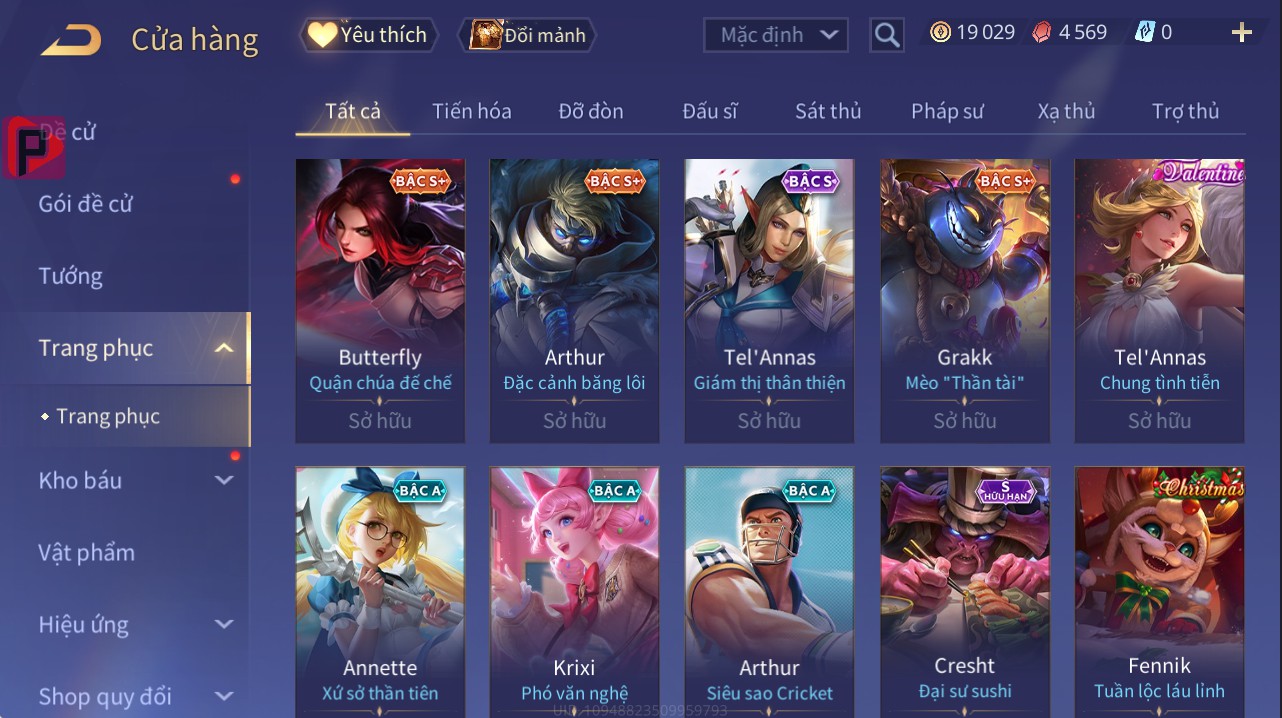Select the Pháp sư category tab
1282x718 pixels.
click(x=947, y=111)
